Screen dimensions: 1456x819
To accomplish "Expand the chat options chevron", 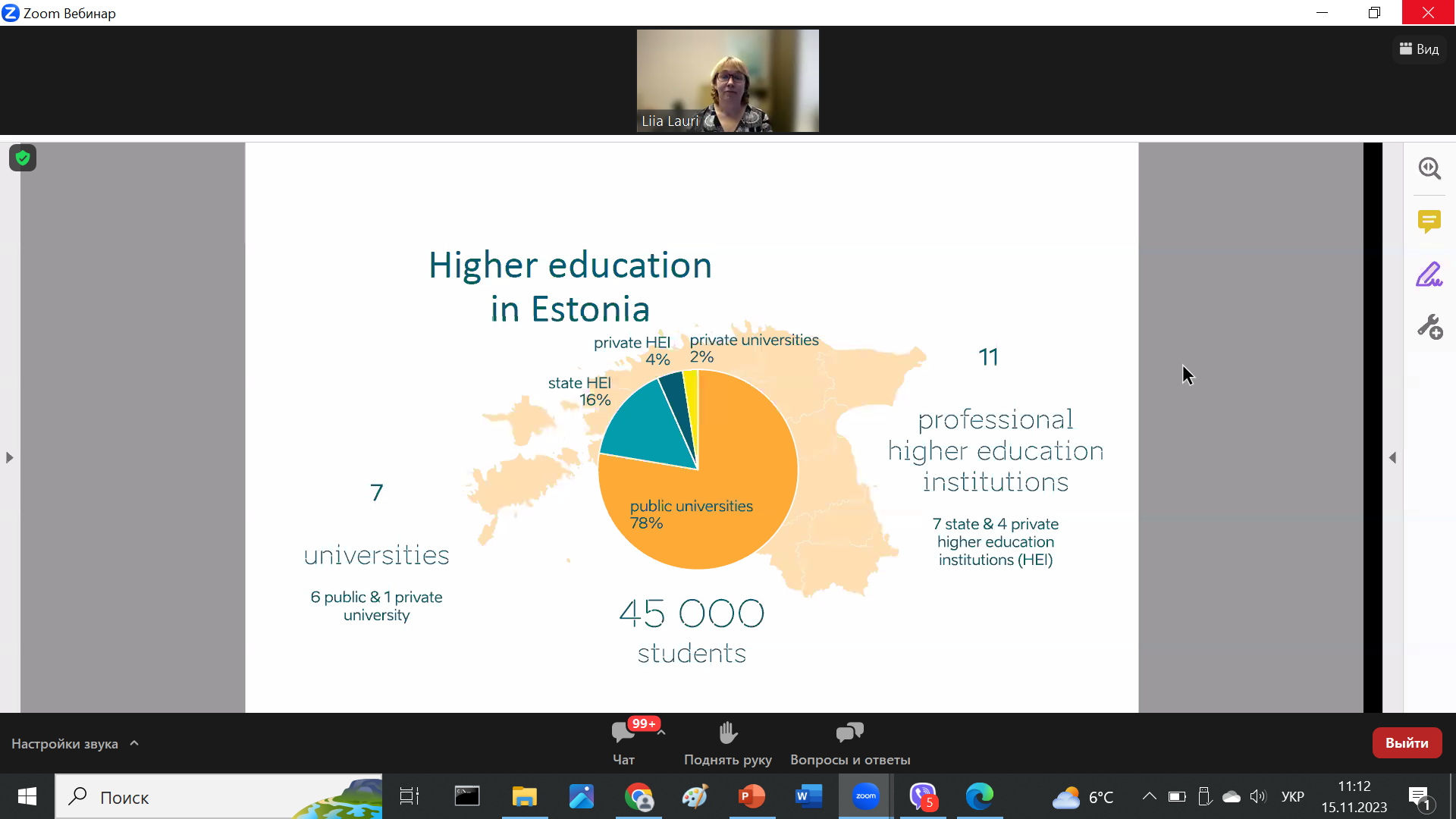I will click(x=661, y=733).
